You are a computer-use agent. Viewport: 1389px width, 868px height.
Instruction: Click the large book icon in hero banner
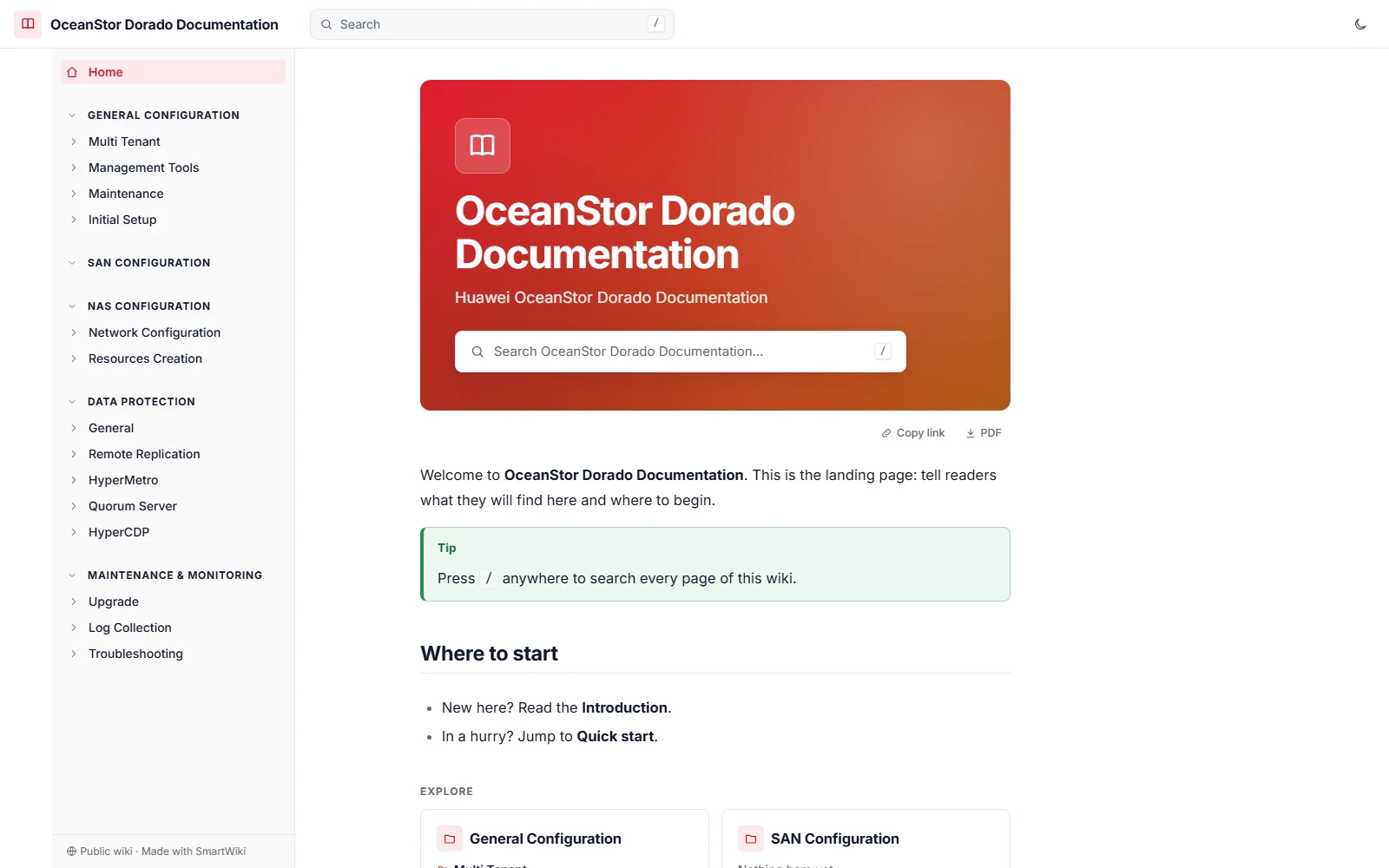pyautogui.click(x=483, y=146)
